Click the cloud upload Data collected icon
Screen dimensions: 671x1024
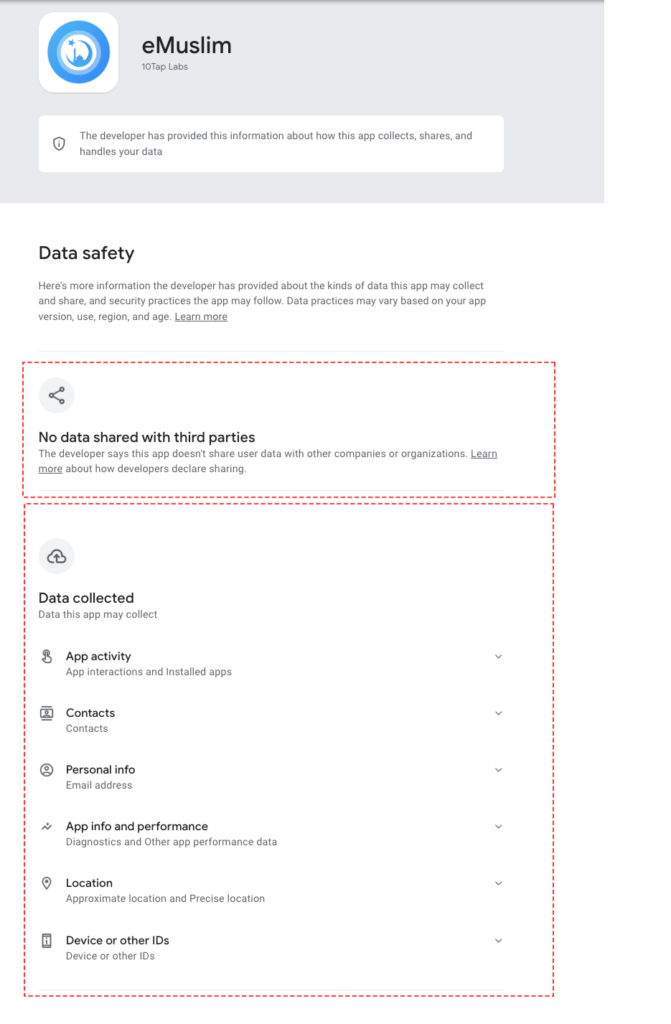[x=56, y=556]
